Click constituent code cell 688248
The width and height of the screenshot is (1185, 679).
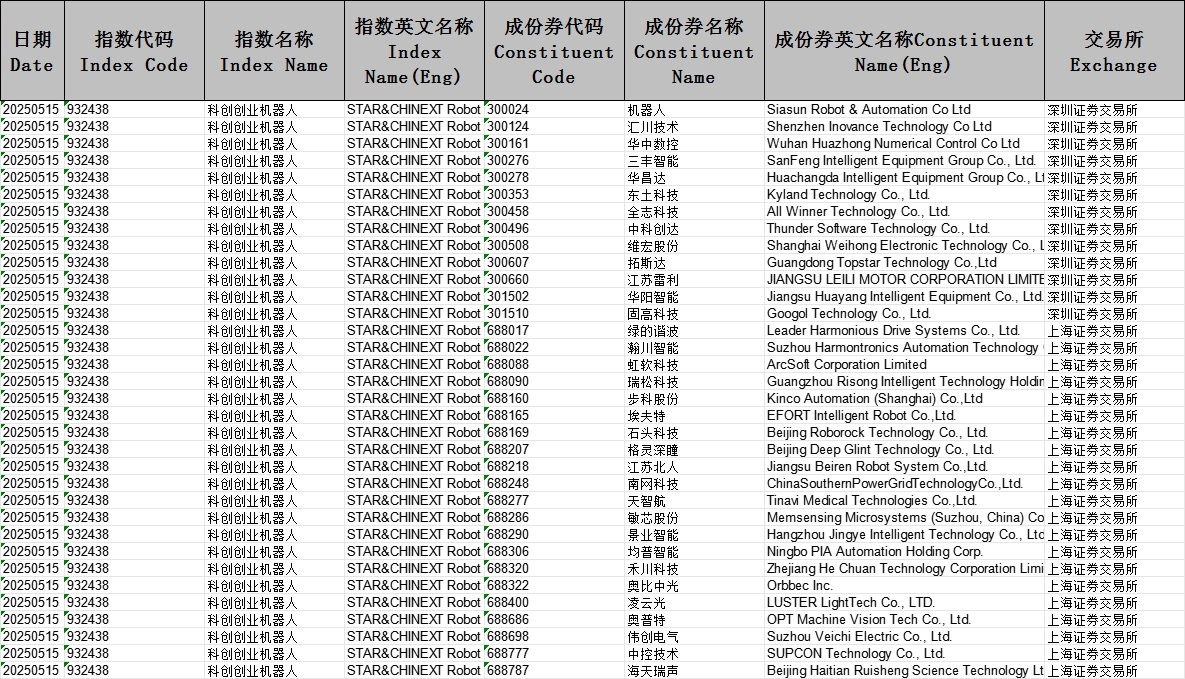(x=554, y=484)
